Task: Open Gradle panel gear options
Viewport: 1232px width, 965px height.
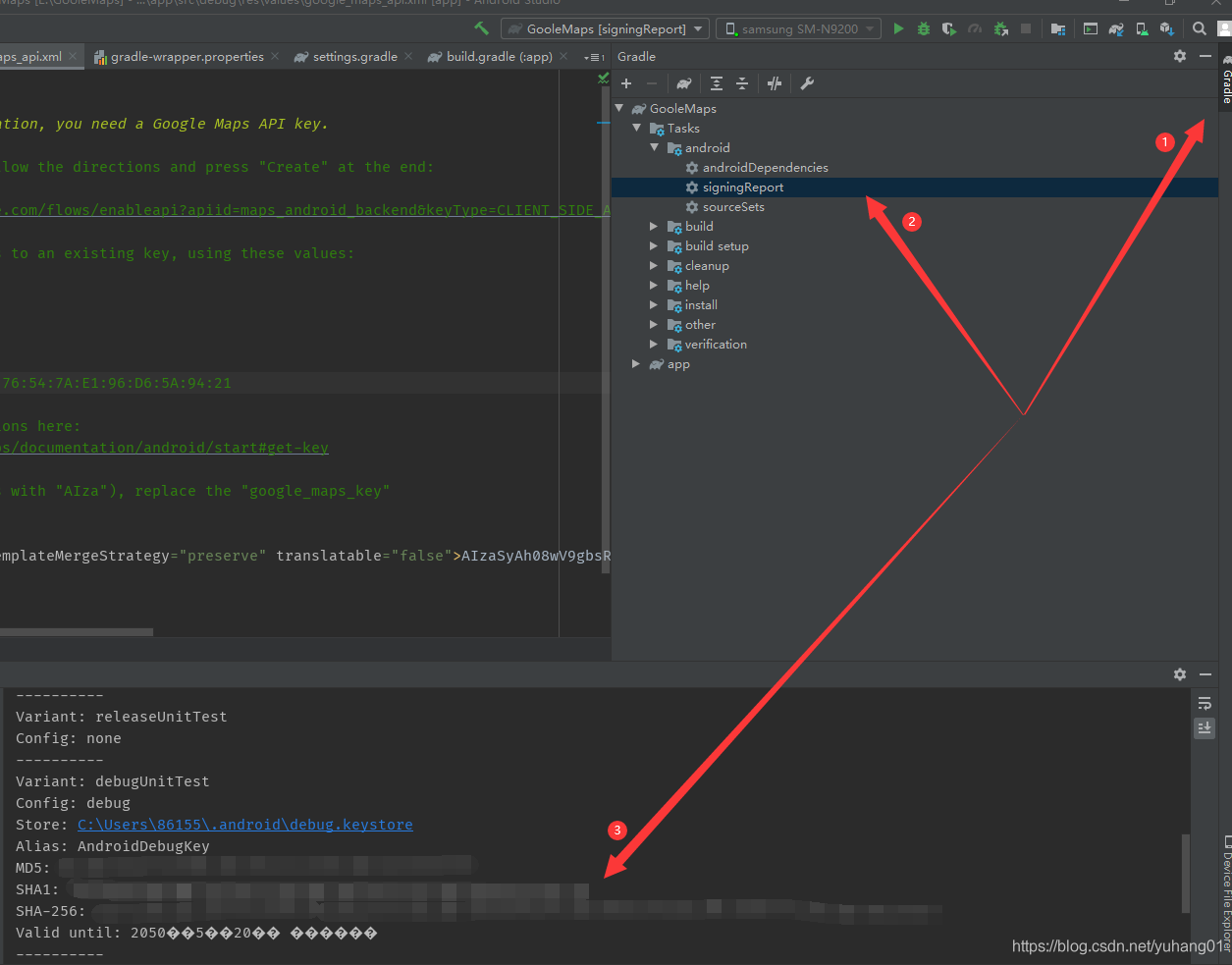Action: [1180, 56]
